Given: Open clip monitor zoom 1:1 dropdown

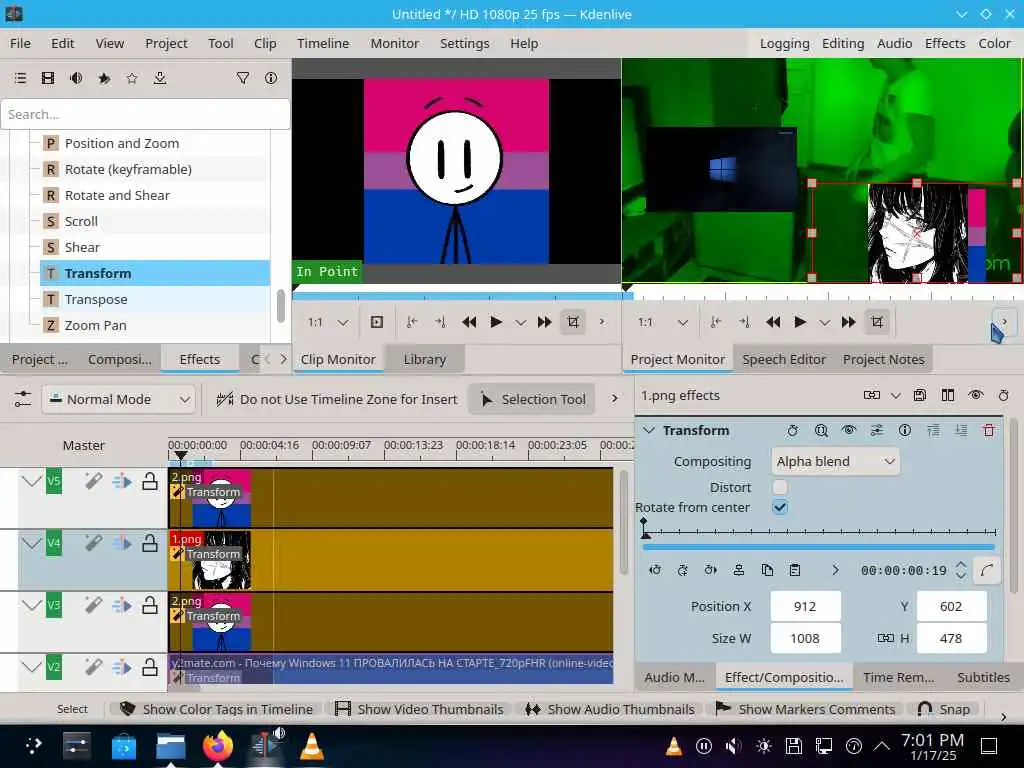Looking at the screenshot, I should 328,322.
